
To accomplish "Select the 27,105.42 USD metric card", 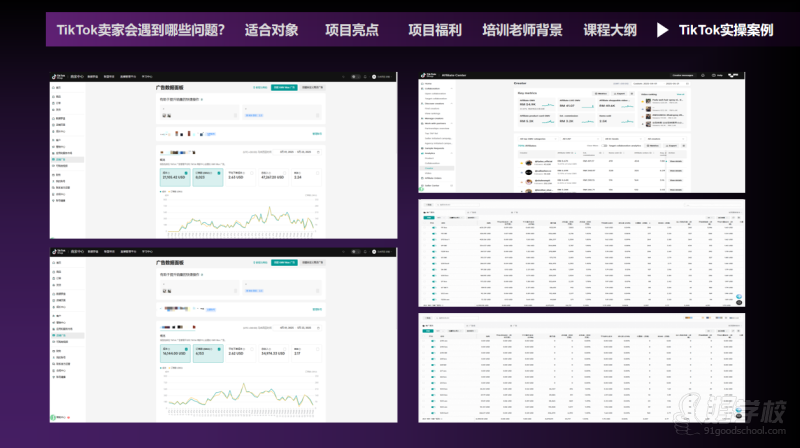I will click(x=176, y=177).
